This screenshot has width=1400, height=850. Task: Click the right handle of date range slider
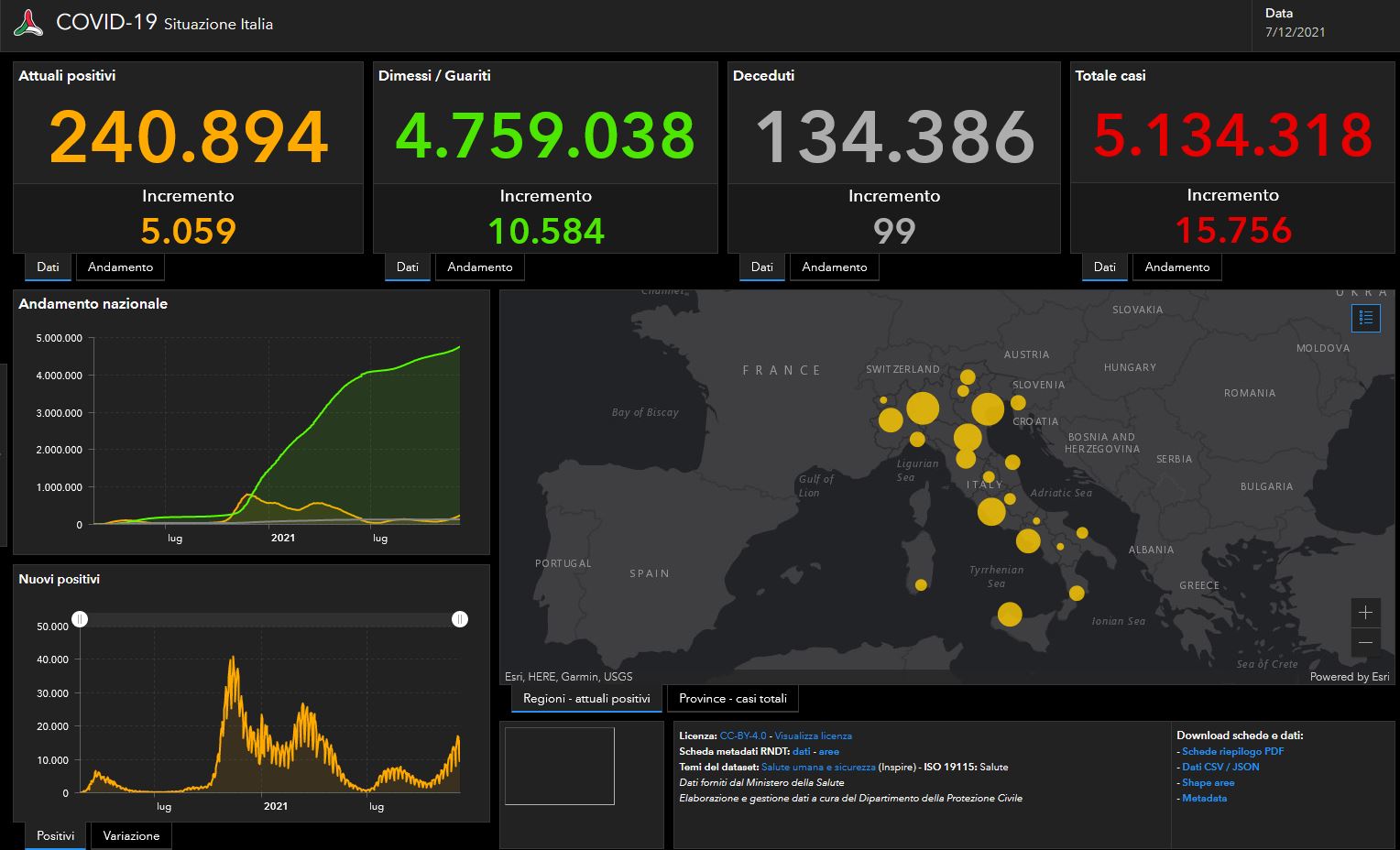coord(460,620)
